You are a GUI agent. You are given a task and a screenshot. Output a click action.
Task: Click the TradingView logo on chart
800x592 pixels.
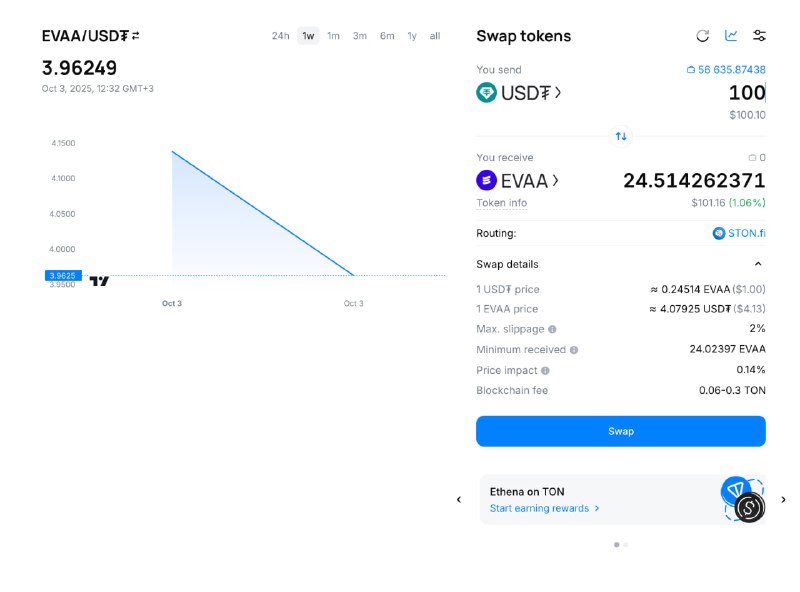(99, 282)
